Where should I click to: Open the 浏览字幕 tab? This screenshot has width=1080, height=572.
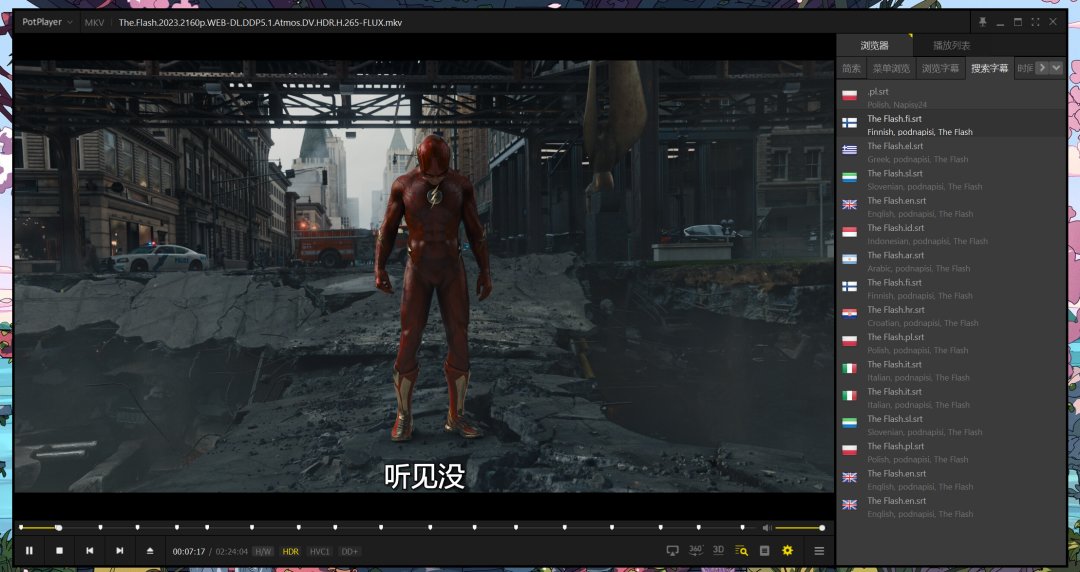tap(940, 68)
